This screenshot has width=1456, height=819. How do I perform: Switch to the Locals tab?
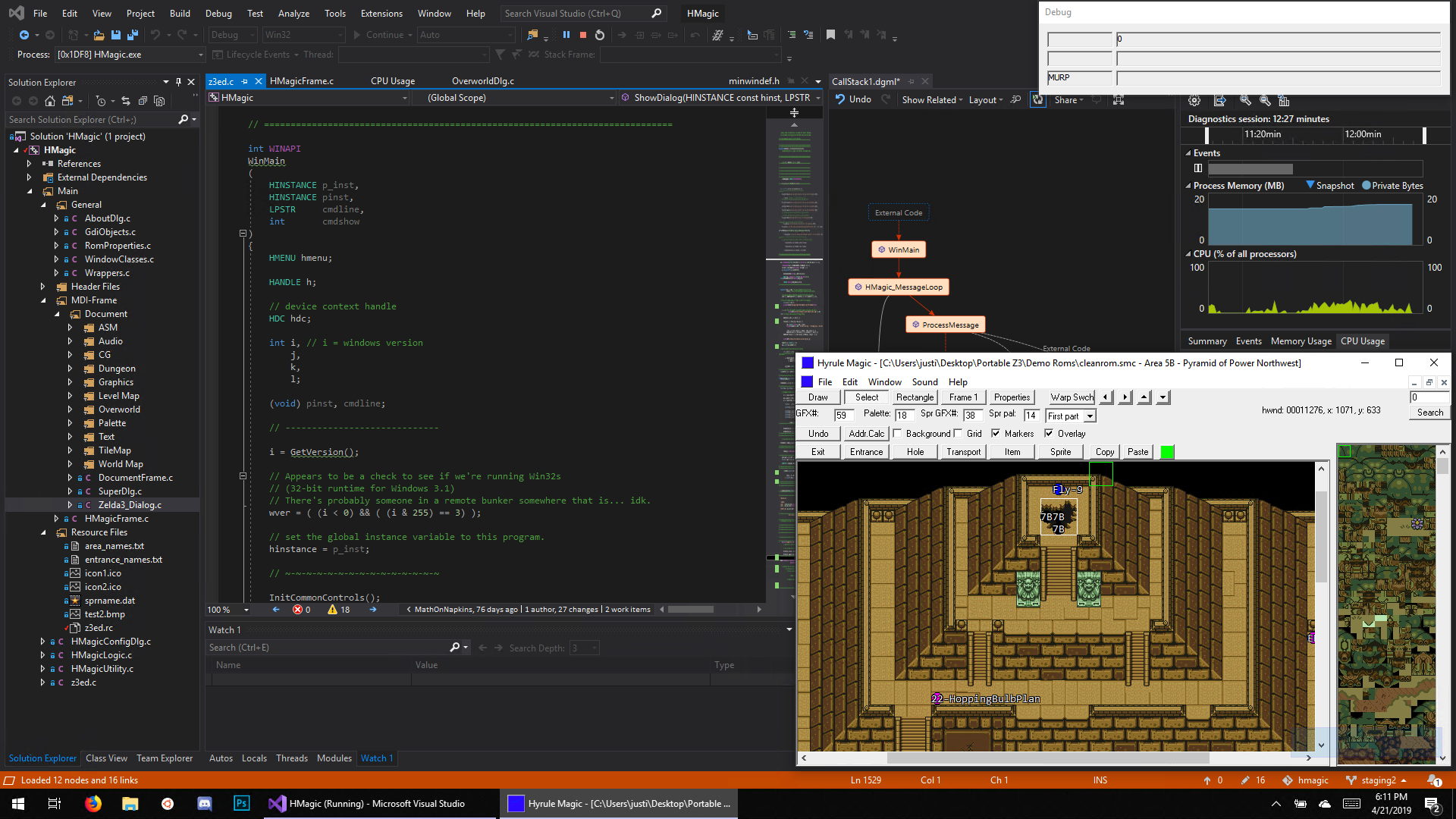[x=254, y=758]
